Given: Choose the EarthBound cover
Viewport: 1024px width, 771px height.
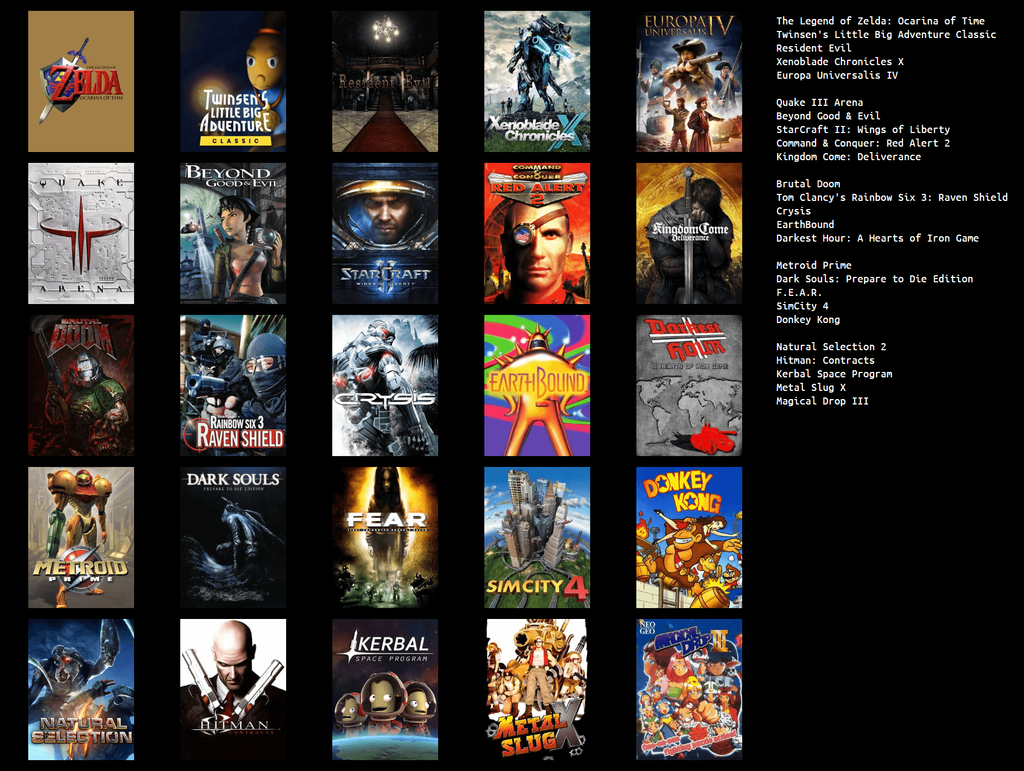Looking at the screenshot, I should 537,386.
